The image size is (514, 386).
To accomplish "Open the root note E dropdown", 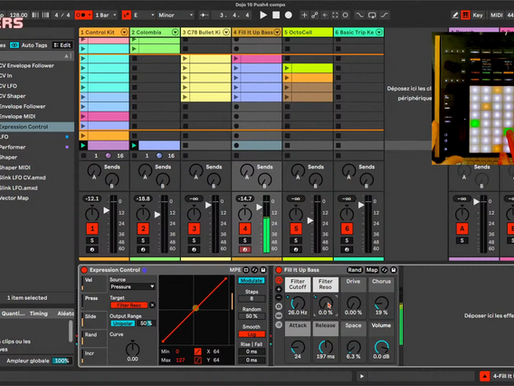I will pyautogui.click(x=144, y=15).
